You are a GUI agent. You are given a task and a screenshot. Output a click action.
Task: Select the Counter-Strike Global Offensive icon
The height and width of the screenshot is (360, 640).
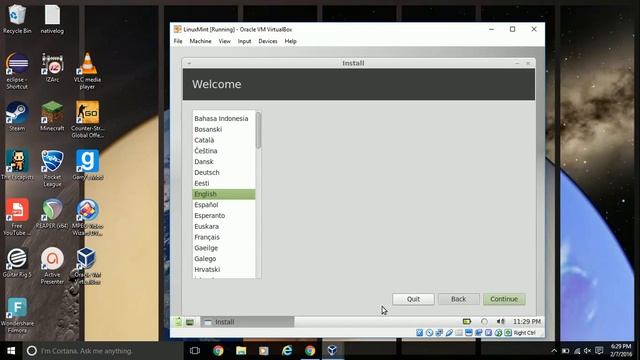(x=87, y=119)
